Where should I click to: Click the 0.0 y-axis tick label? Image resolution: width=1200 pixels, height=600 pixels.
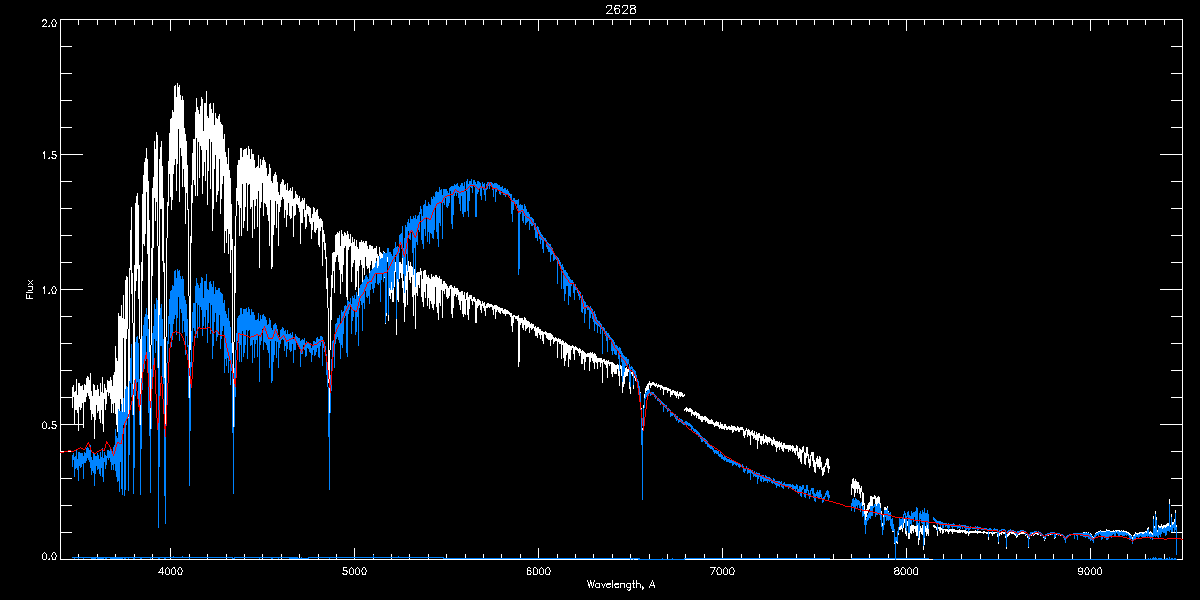coord(48,556)
